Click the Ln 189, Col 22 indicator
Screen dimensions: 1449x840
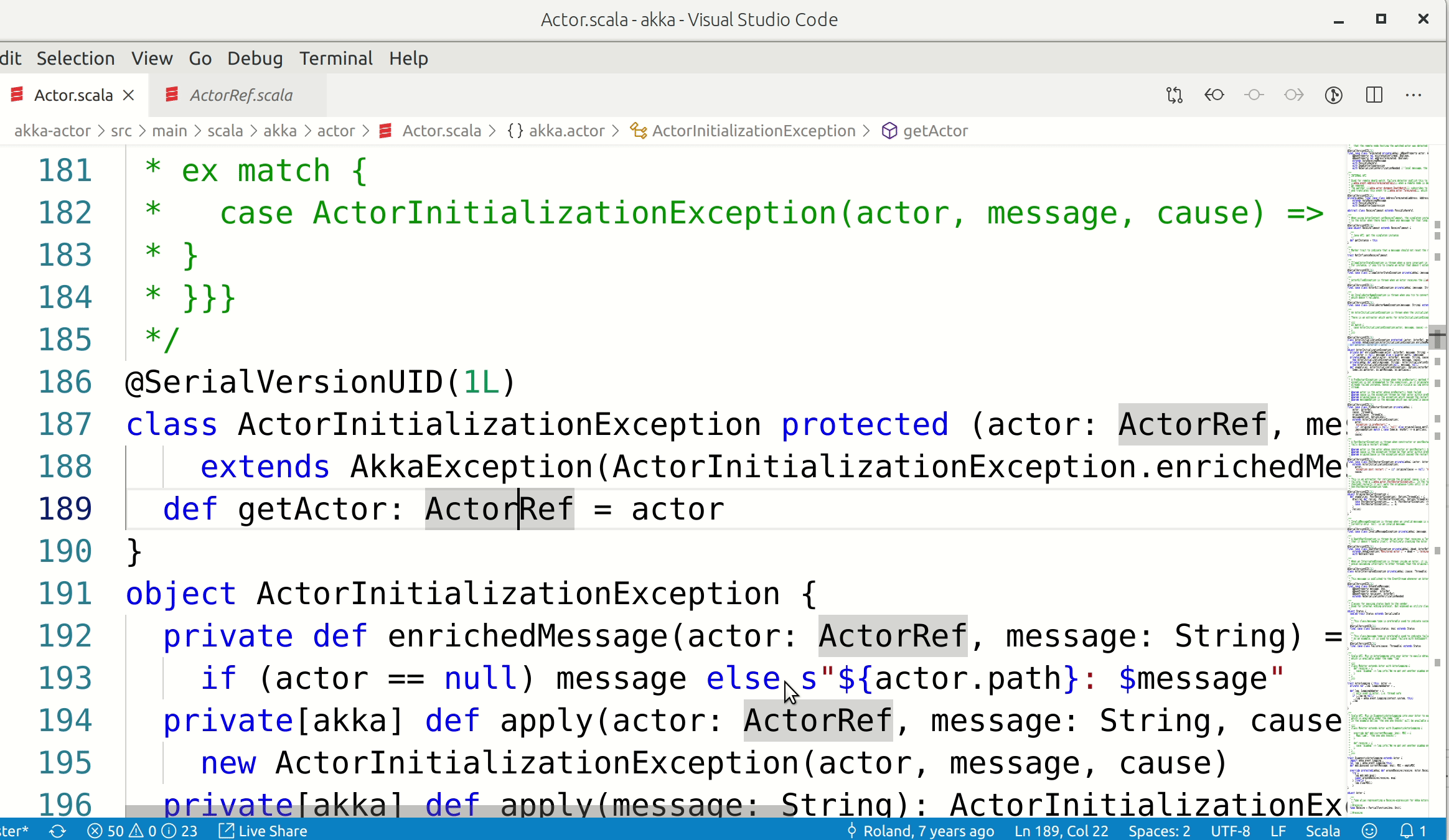pos(1061,831)
